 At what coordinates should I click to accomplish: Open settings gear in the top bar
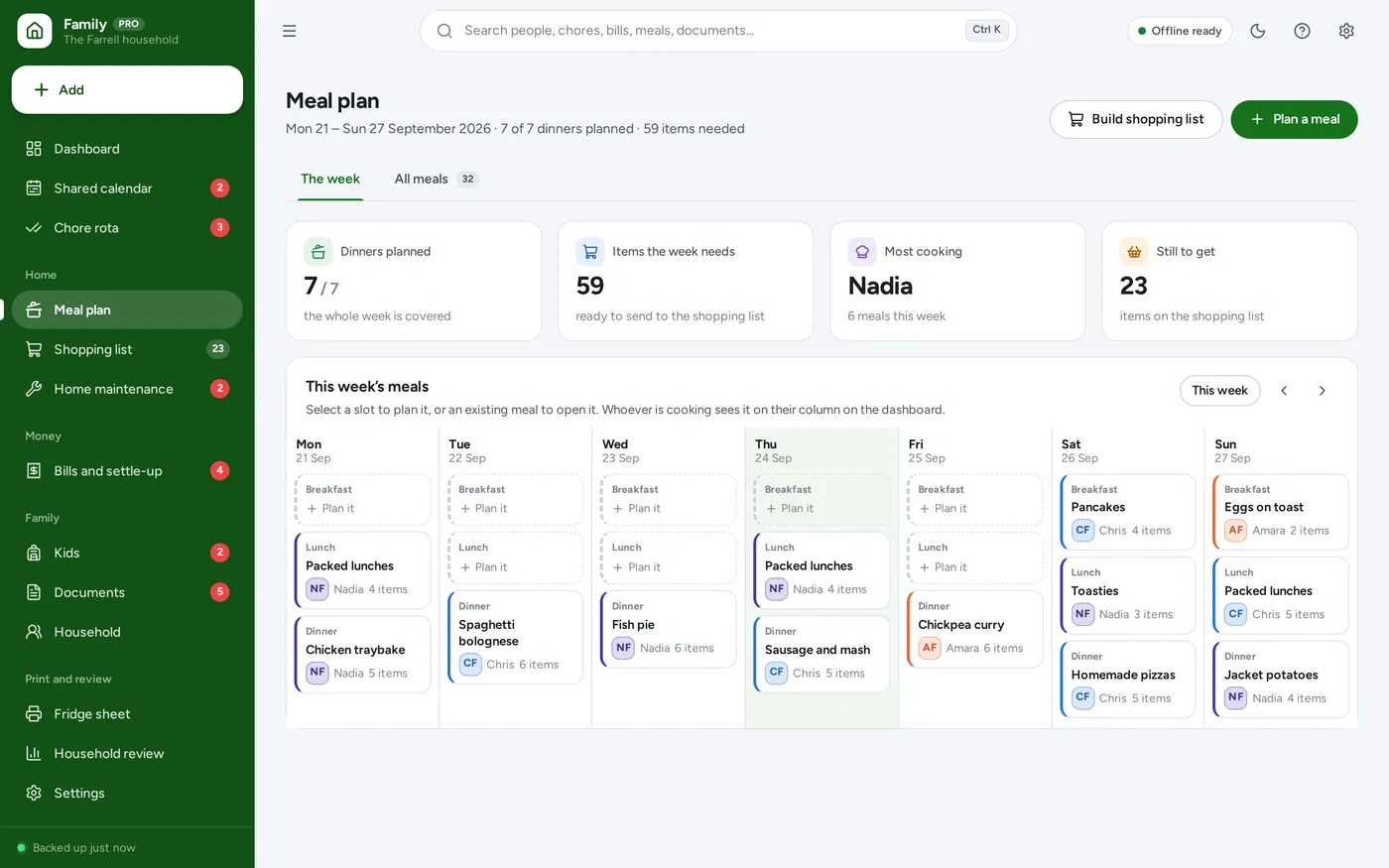(1346, 31)
